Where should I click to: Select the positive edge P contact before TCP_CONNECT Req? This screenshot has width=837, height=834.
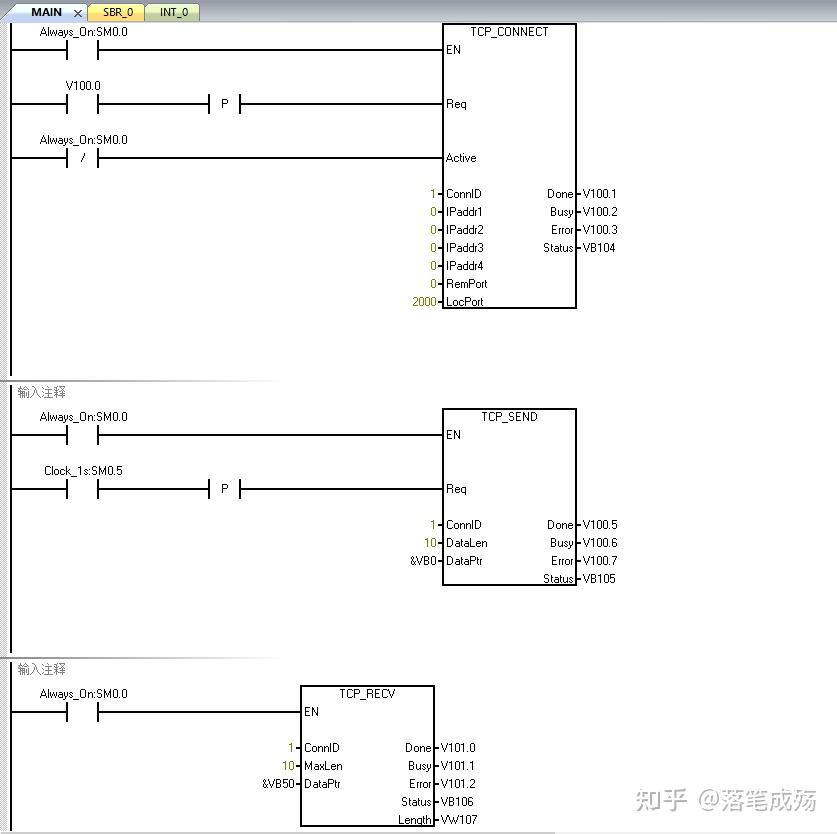pyautogui.click(x=225, y=104)
